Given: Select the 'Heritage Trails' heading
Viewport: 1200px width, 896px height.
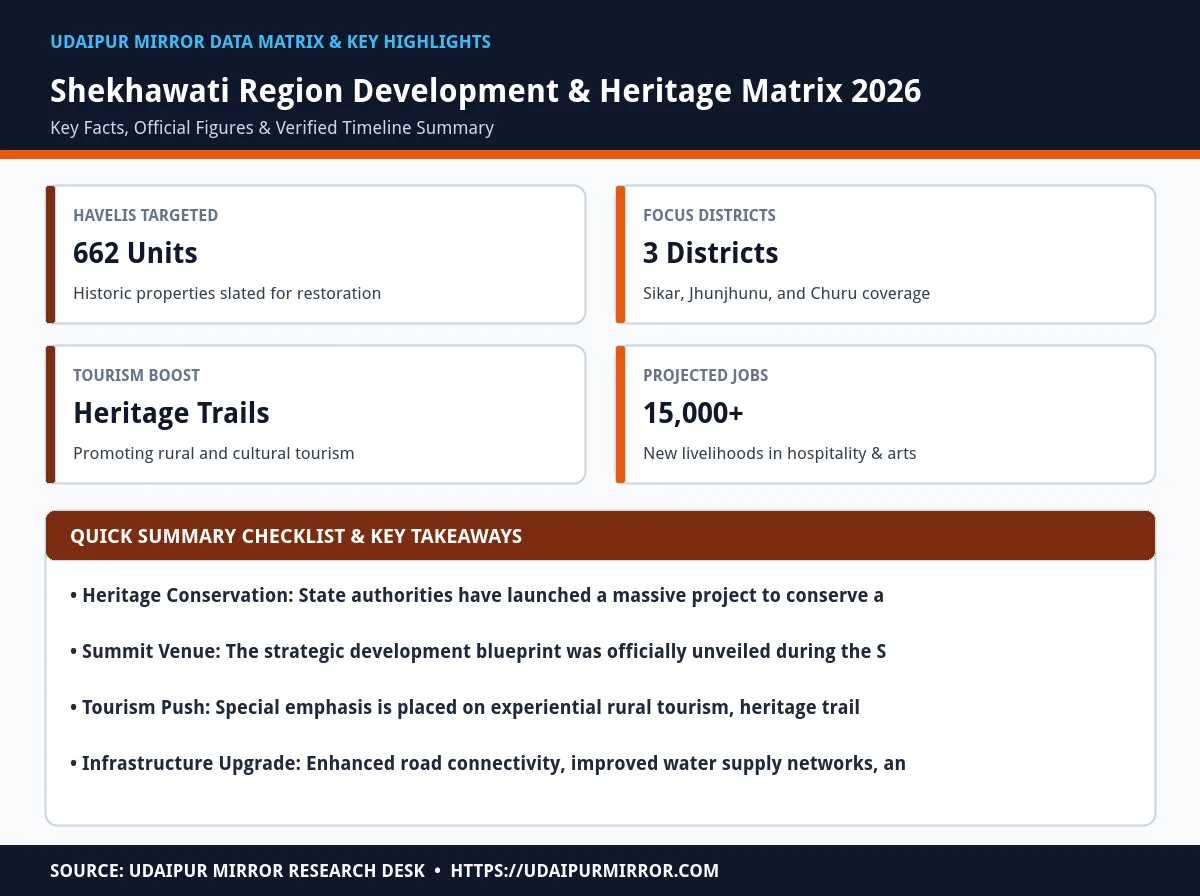Looking at the screenshot, I should tap(171, 413).
